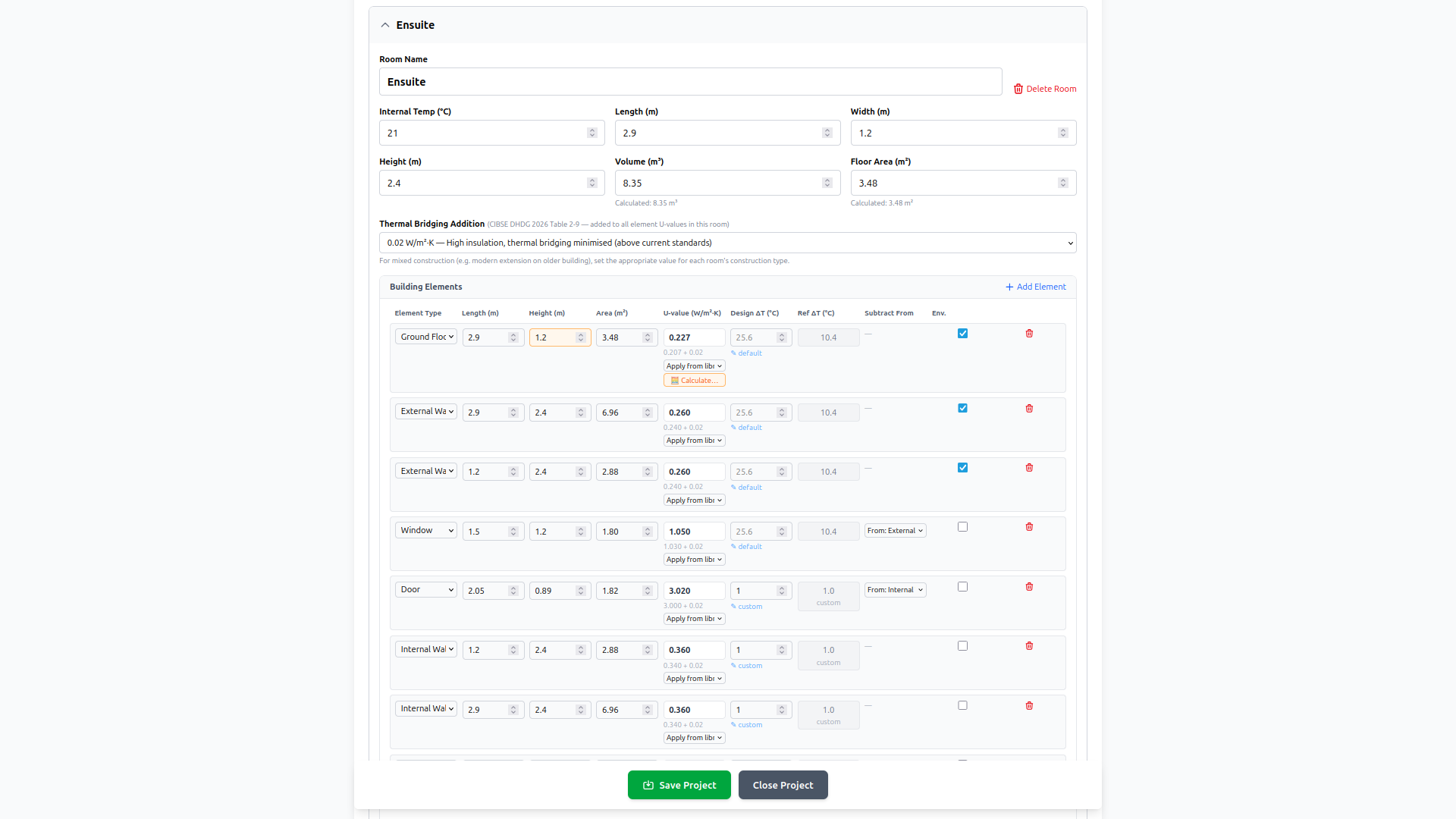Click the Room Name input field

coord(690,82)
